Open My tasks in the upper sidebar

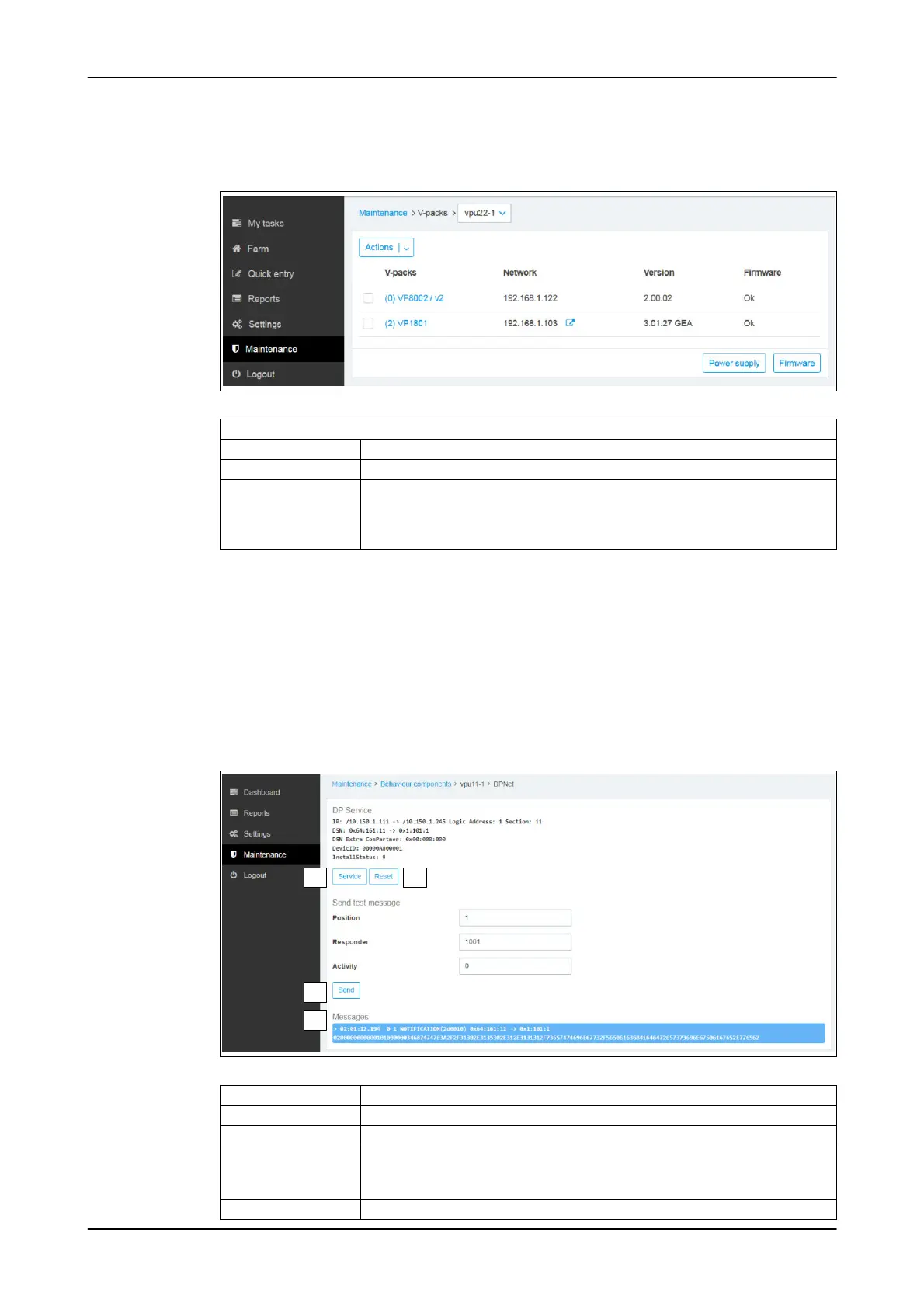click(266, 224)
